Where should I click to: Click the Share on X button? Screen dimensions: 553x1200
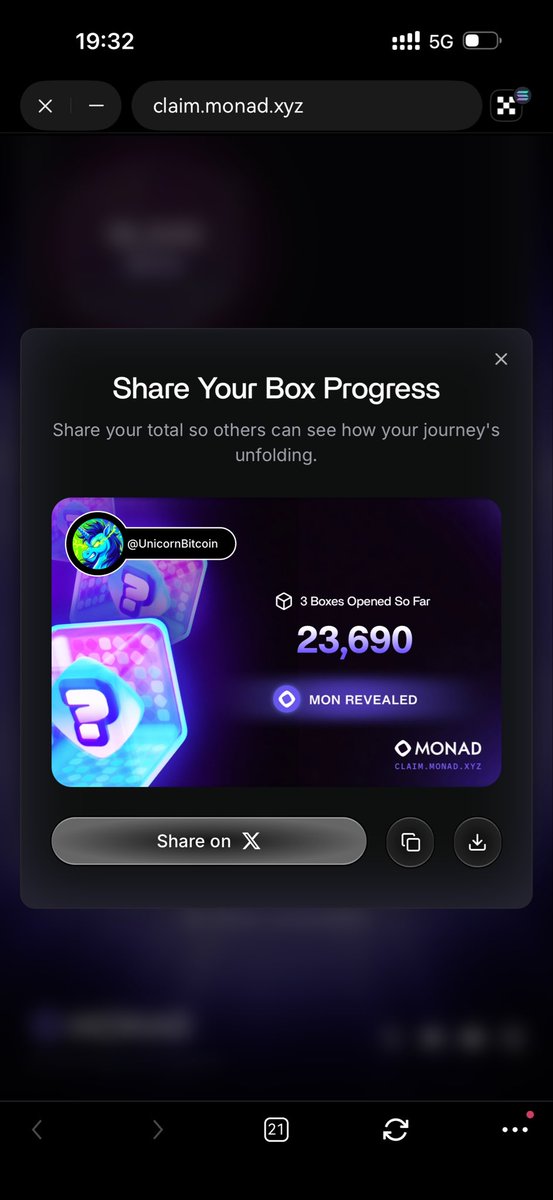coord(209,841)
